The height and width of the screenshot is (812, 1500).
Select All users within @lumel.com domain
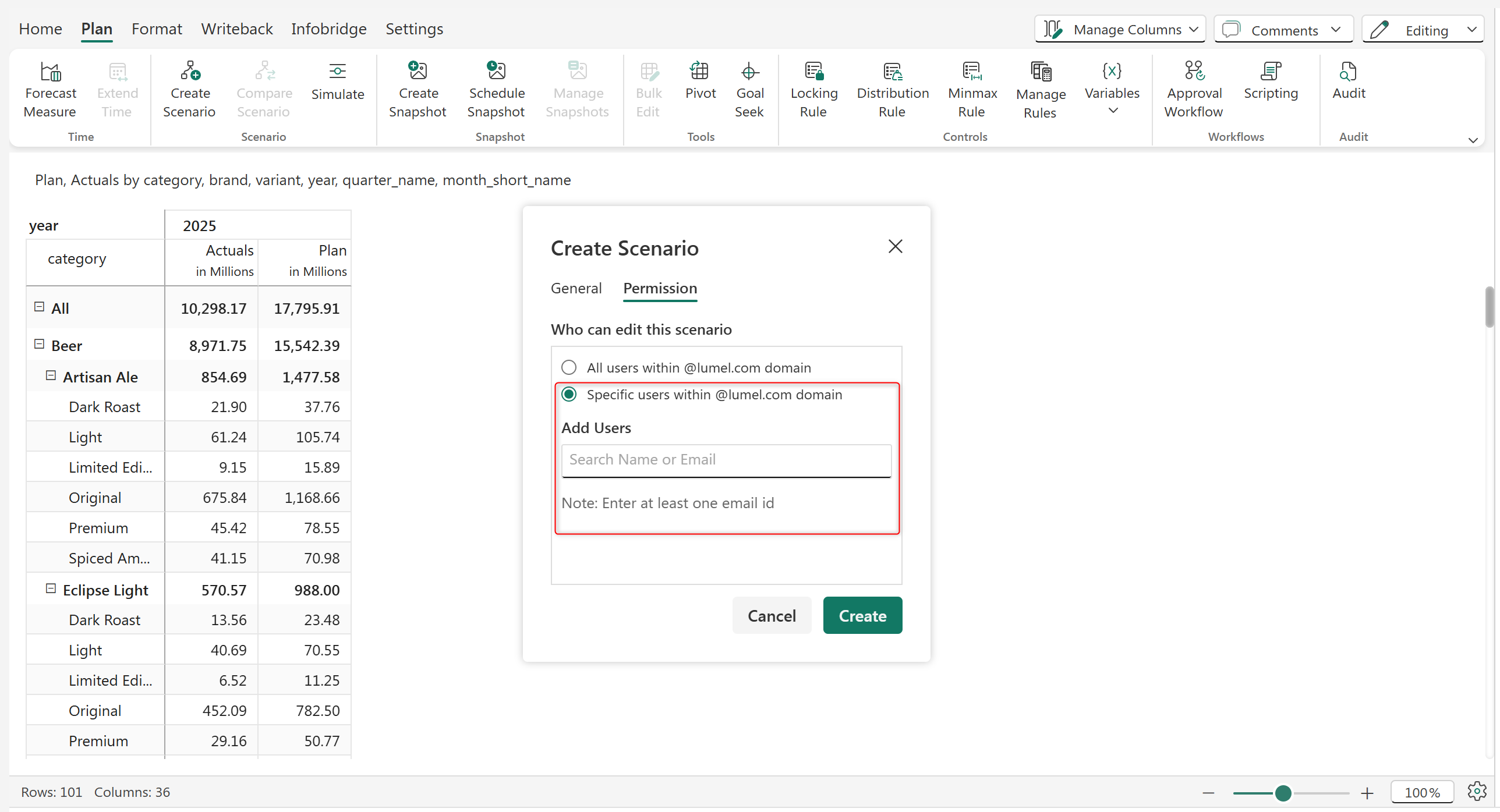click(x=569, y=368)
